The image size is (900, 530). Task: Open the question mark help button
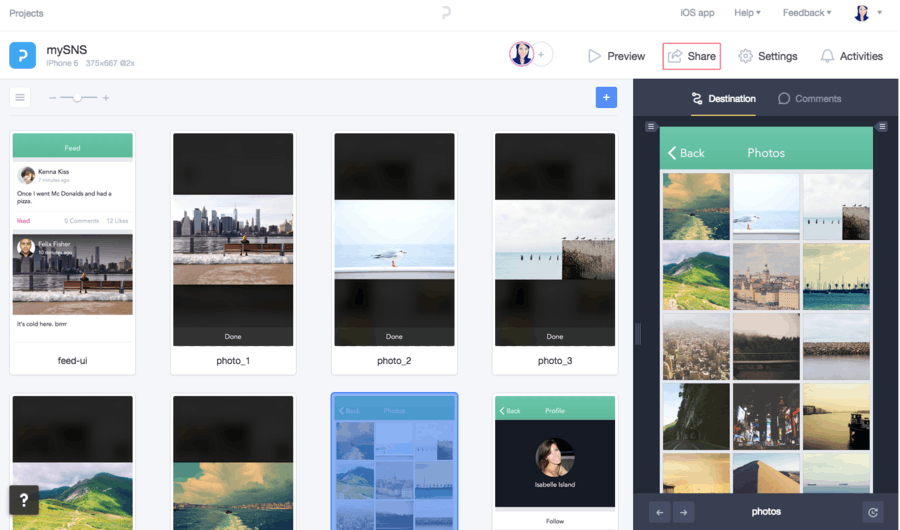coord(24,500)
